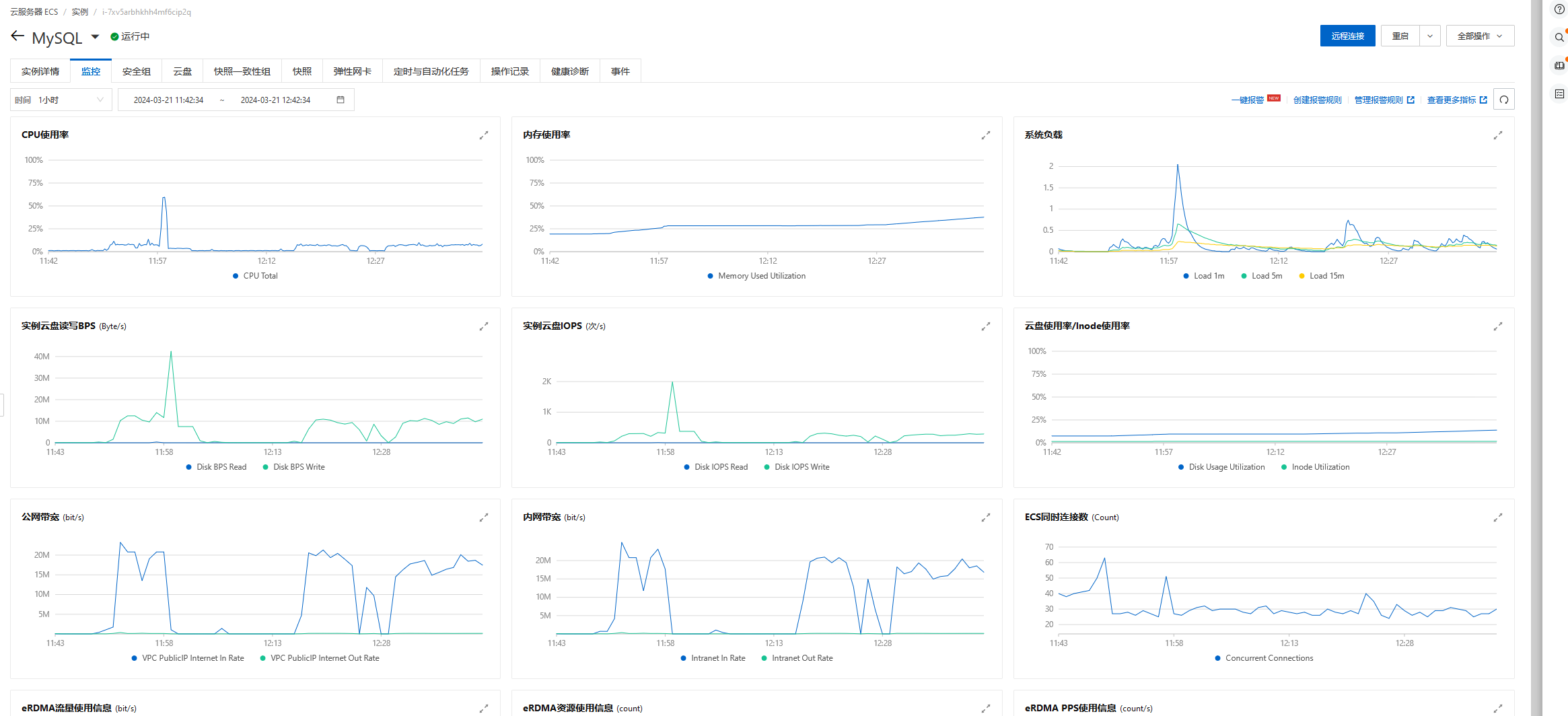Toggle Disk BPS Write legend series
Viewport: 1568px width, 716px height.
click(293, 467)
